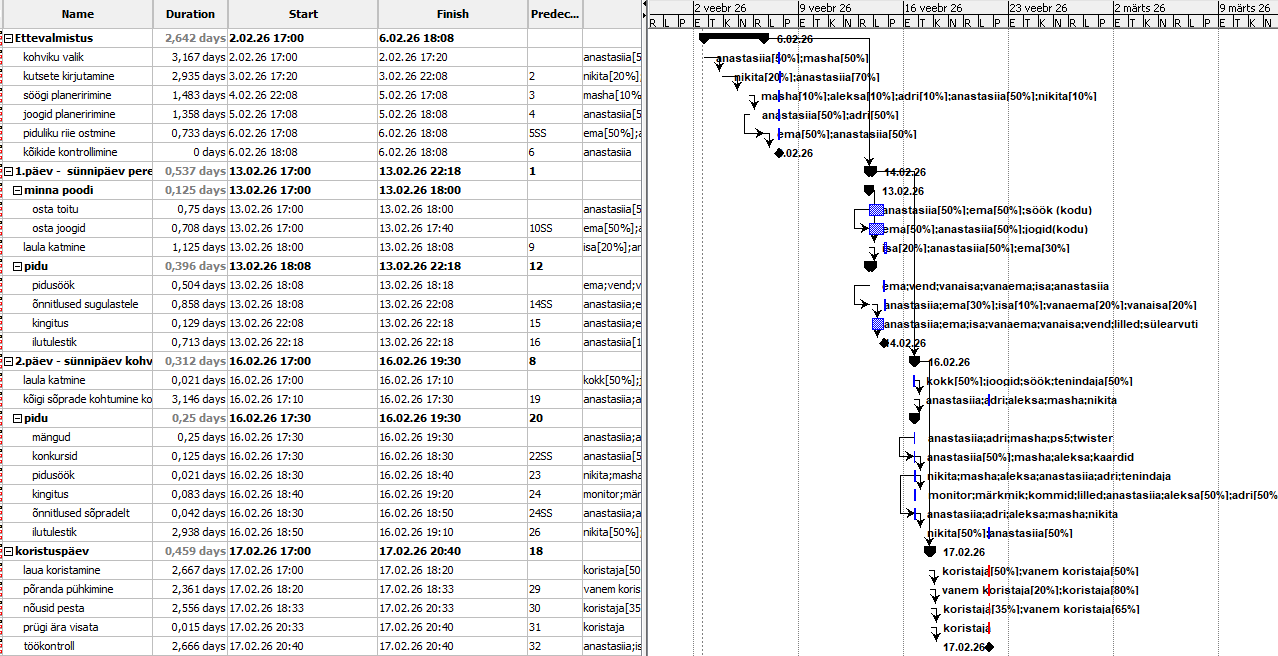Collapse the Ettevalmistus summary task
The height and width of the screenshot is (656, 1278).
coord(9,38)
